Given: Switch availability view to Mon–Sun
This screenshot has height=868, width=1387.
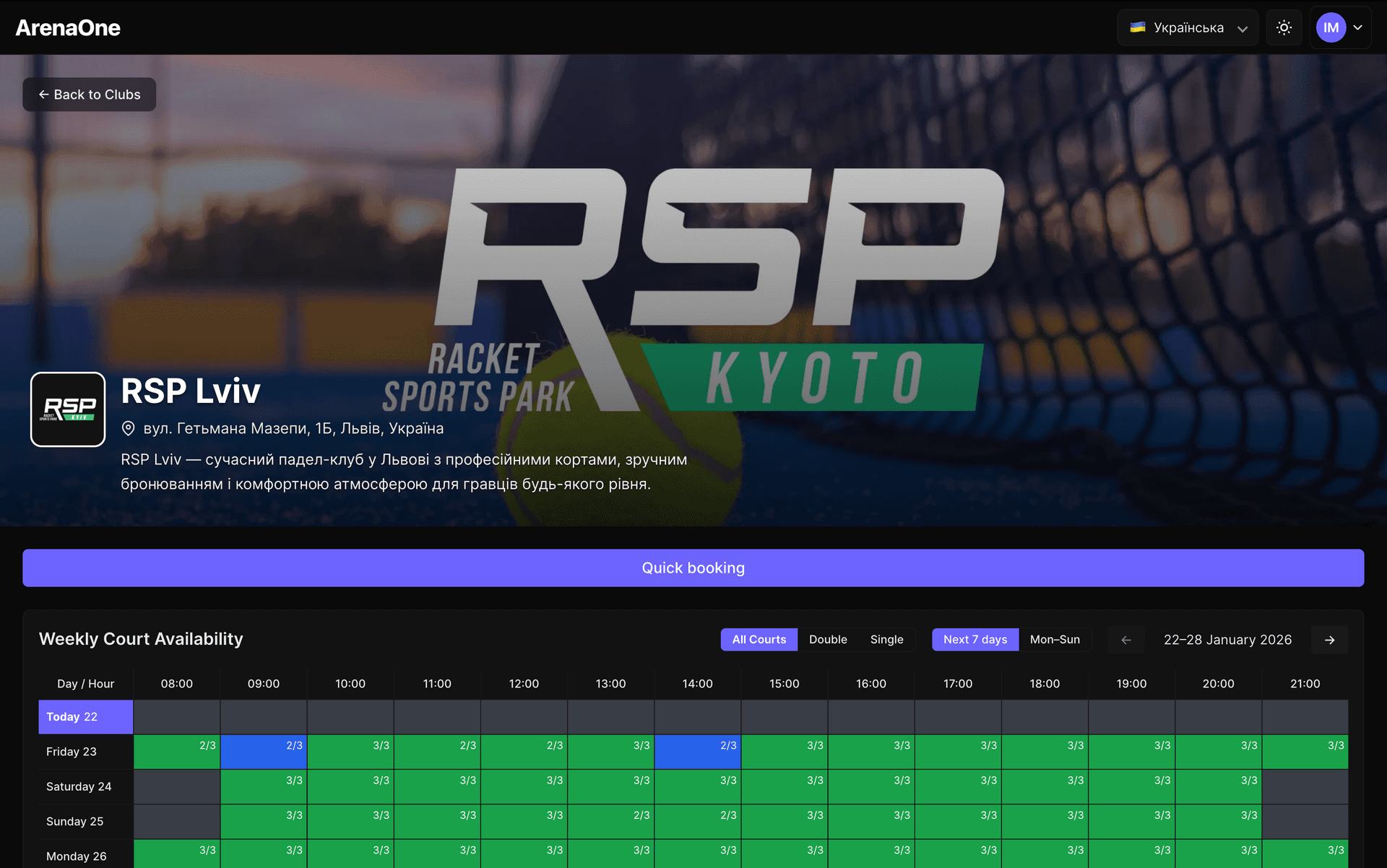Looking at the screenshot, I should [1055, 640].
